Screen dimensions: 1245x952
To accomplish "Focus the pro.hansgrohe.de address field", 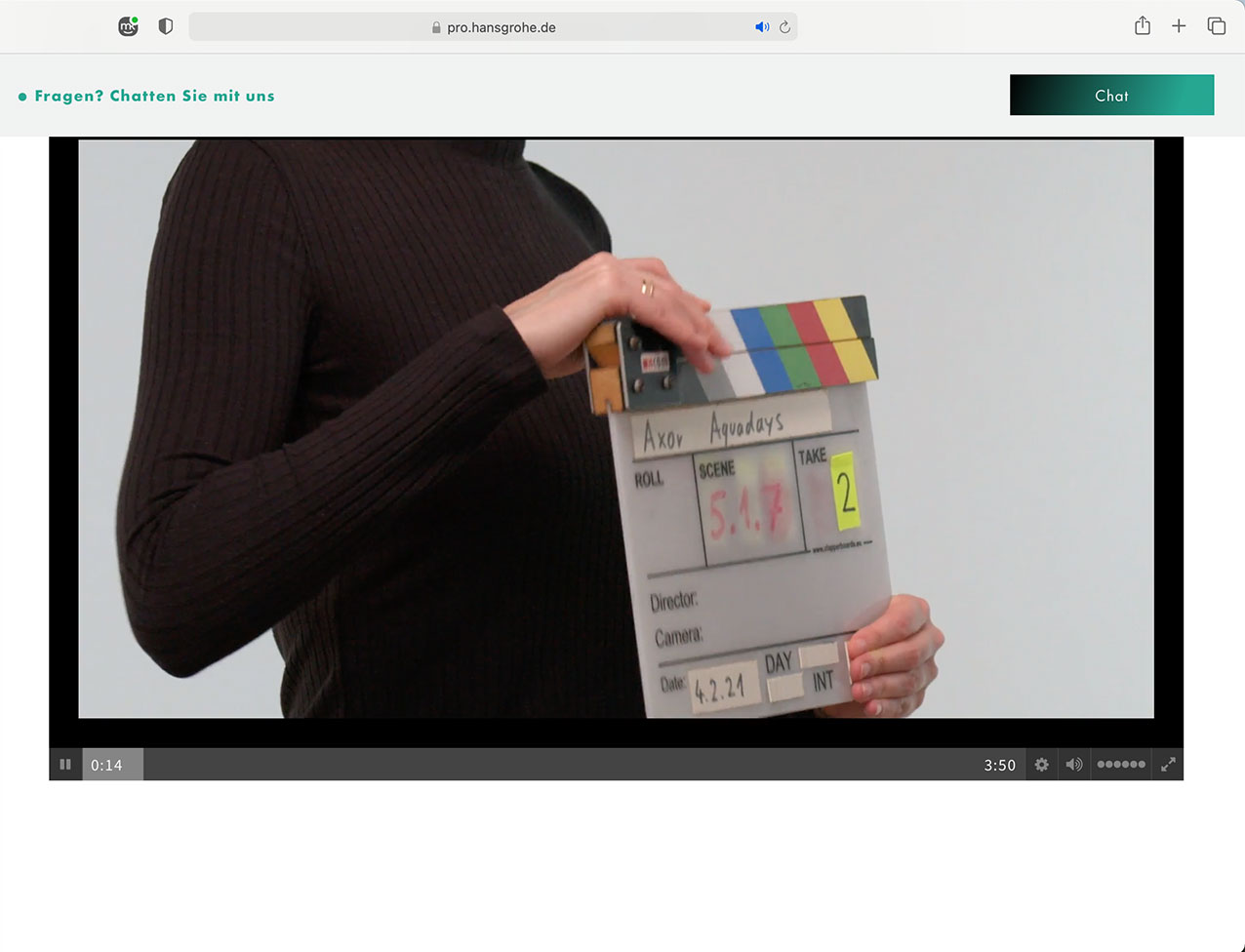I will point(501,27).
